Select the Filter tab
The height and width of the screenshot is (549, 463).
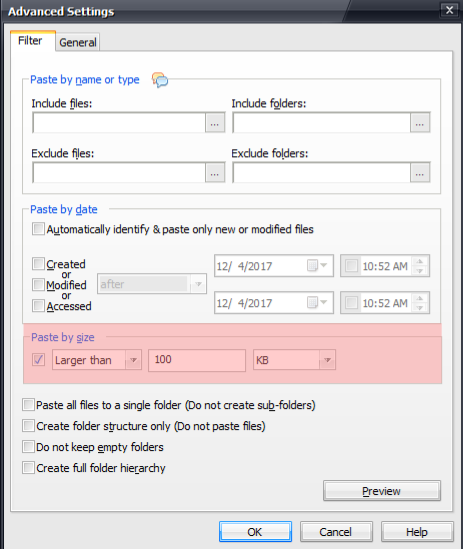click(32, 41)
